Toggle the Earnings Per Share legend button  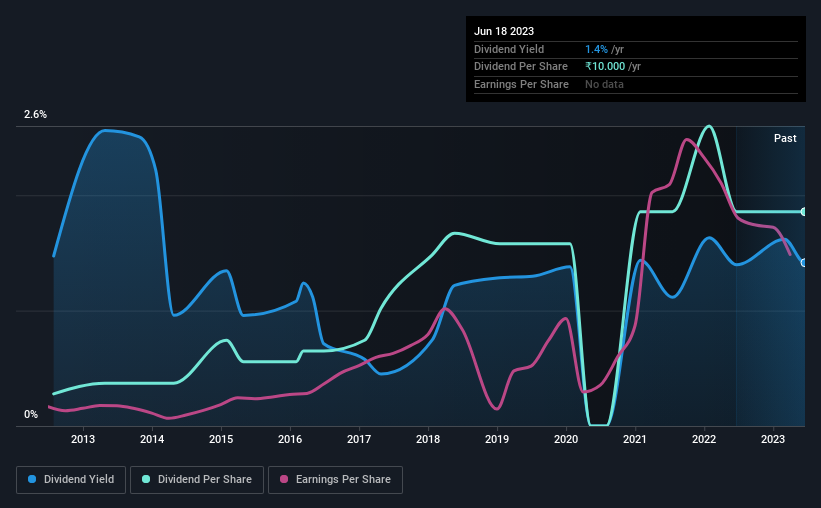pyautogui.click(x=335, y=480)
